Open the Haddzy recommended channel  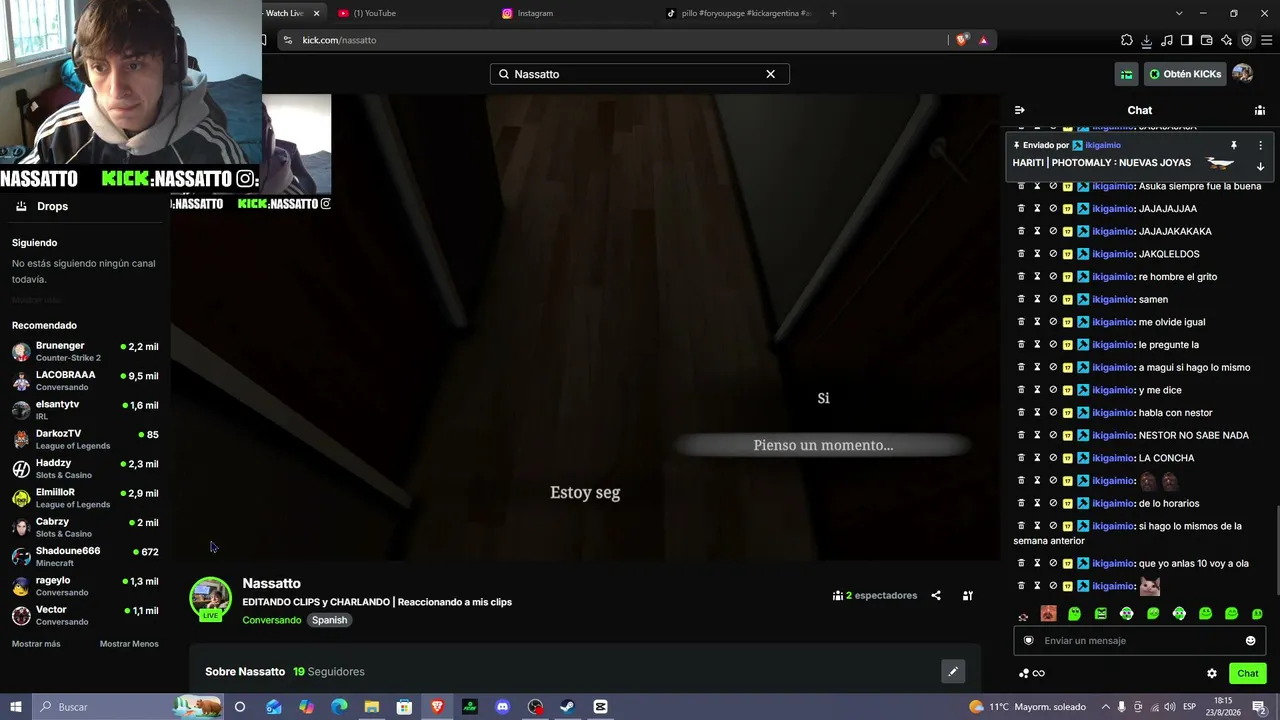85,469
